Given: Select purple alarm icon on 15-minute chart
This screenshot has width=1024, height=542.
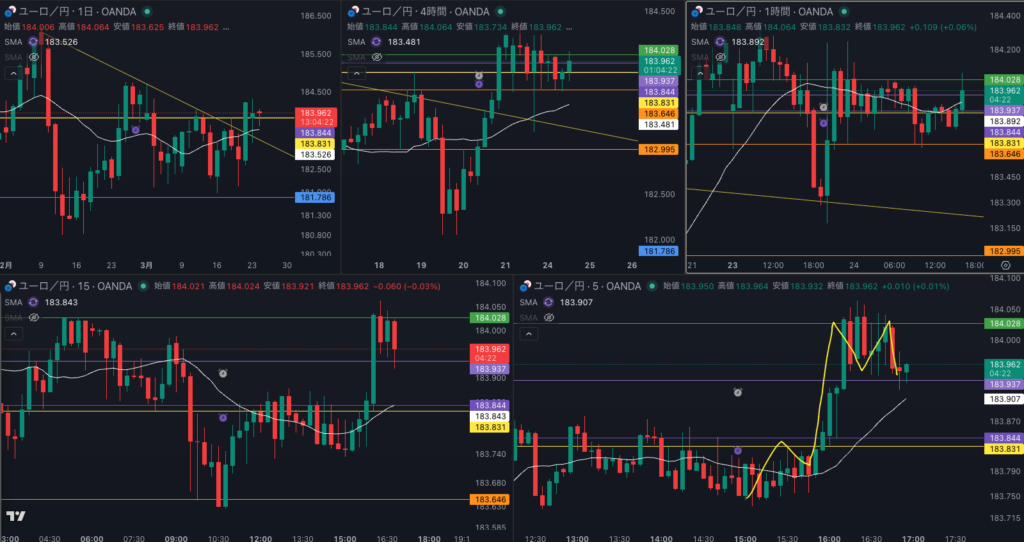Looking at the screenshot, I should [x=223, y=417].
